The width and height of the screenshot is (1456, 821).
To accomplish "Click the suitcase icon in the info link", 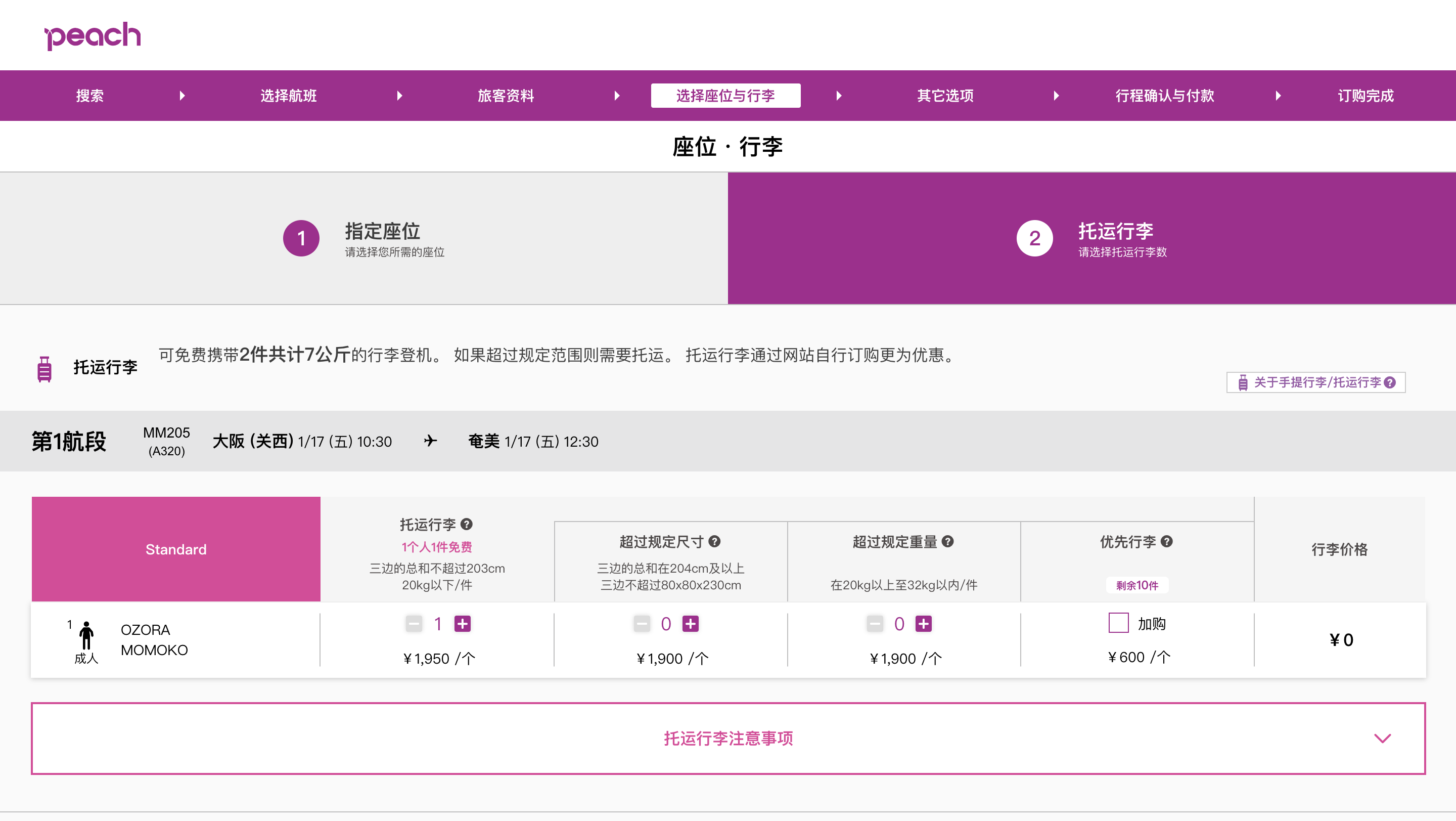I will coord(1243,383).
